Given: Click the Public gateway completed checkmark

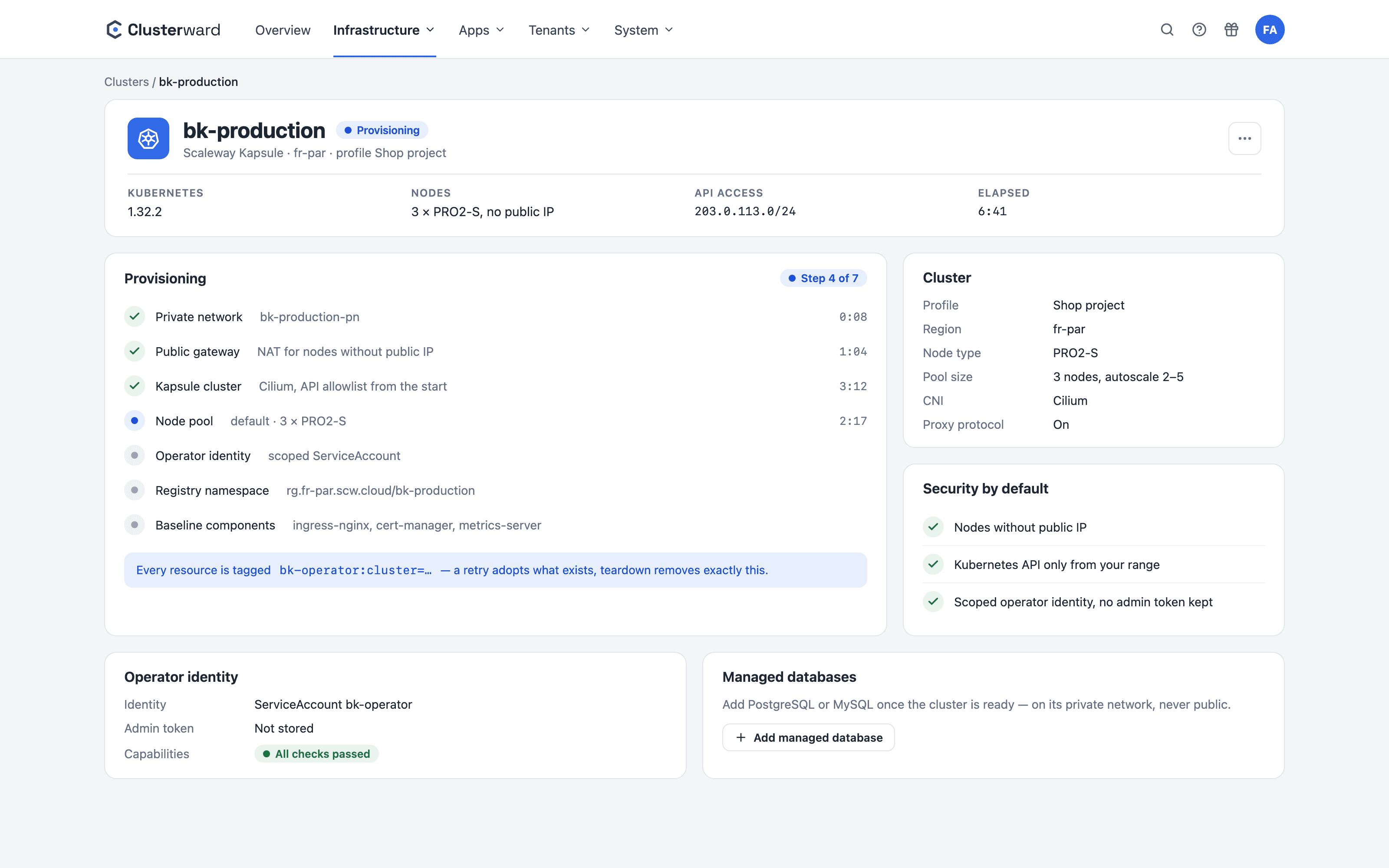Looking at the screenshot, I should click(x=134, y=351).
